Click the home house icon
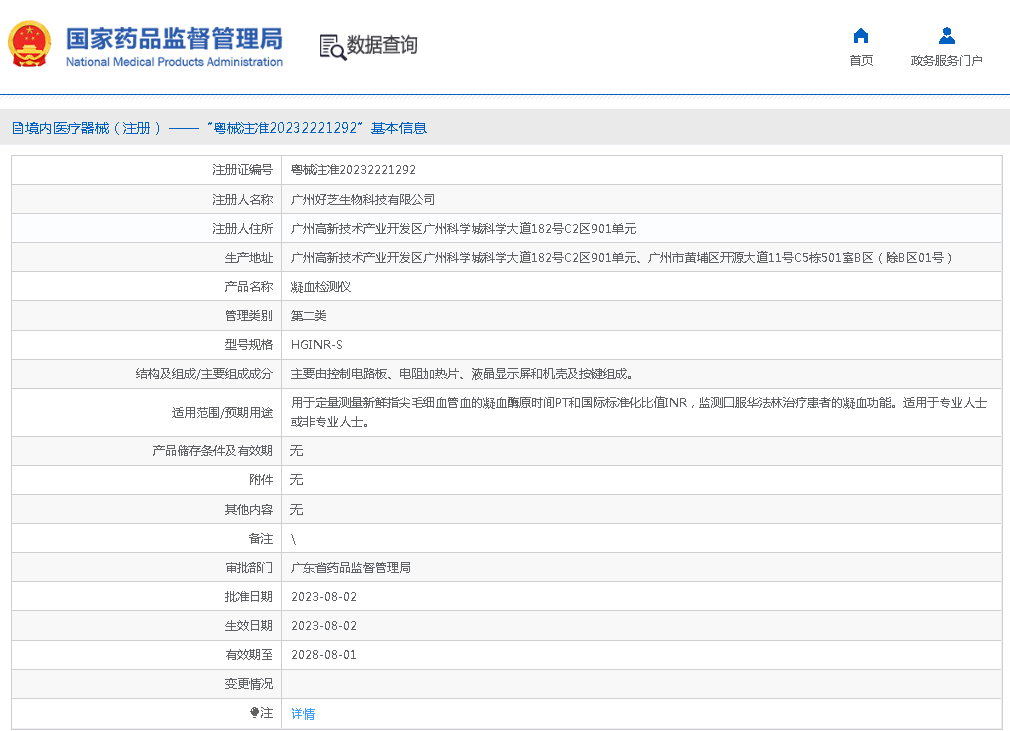This screenshot has height=731, width=1010. 860,36
